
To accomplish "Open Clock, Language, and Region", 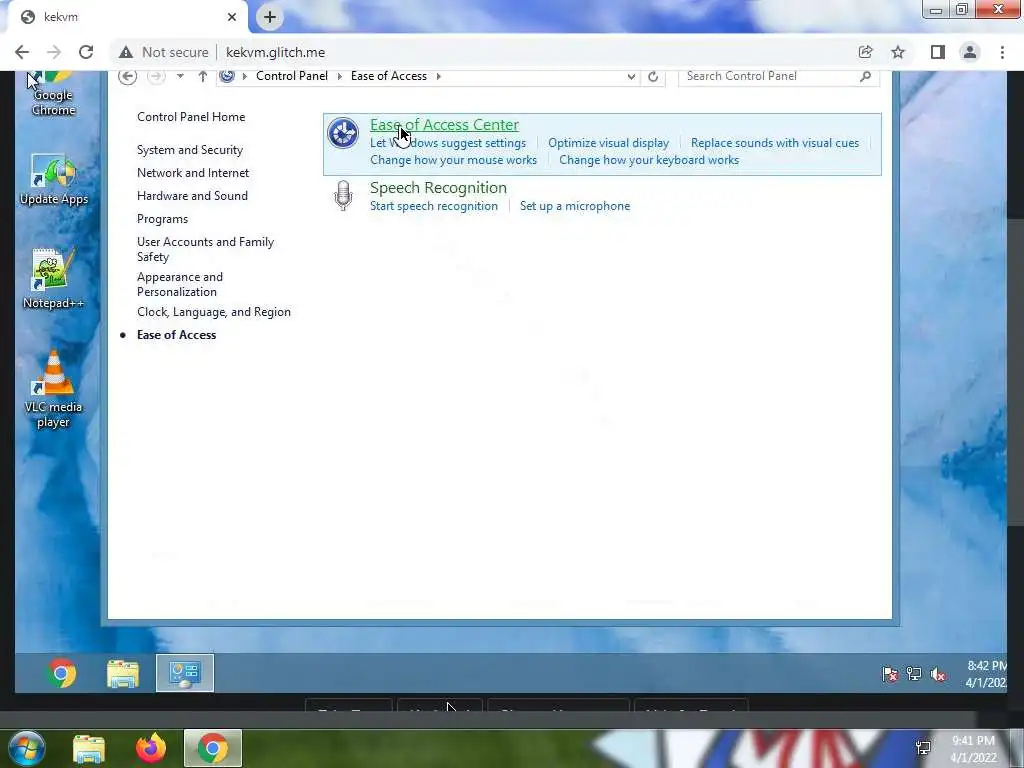I will click(214, 312).
